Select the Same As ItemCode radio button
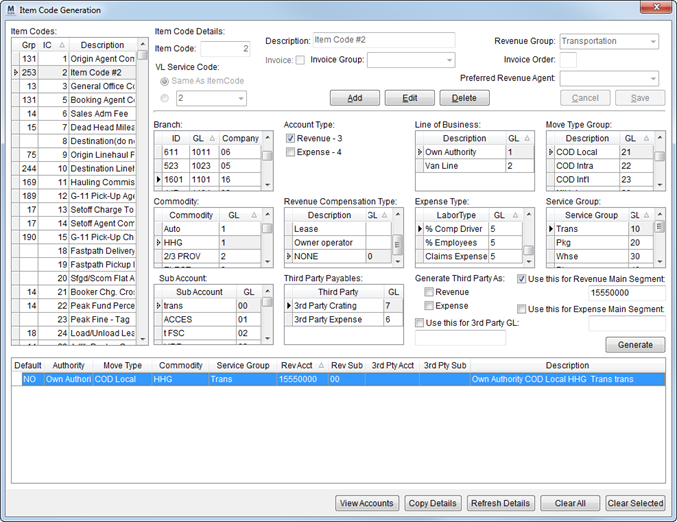Image resolution: width=677 pixels, height=522 pixels. 164,79
